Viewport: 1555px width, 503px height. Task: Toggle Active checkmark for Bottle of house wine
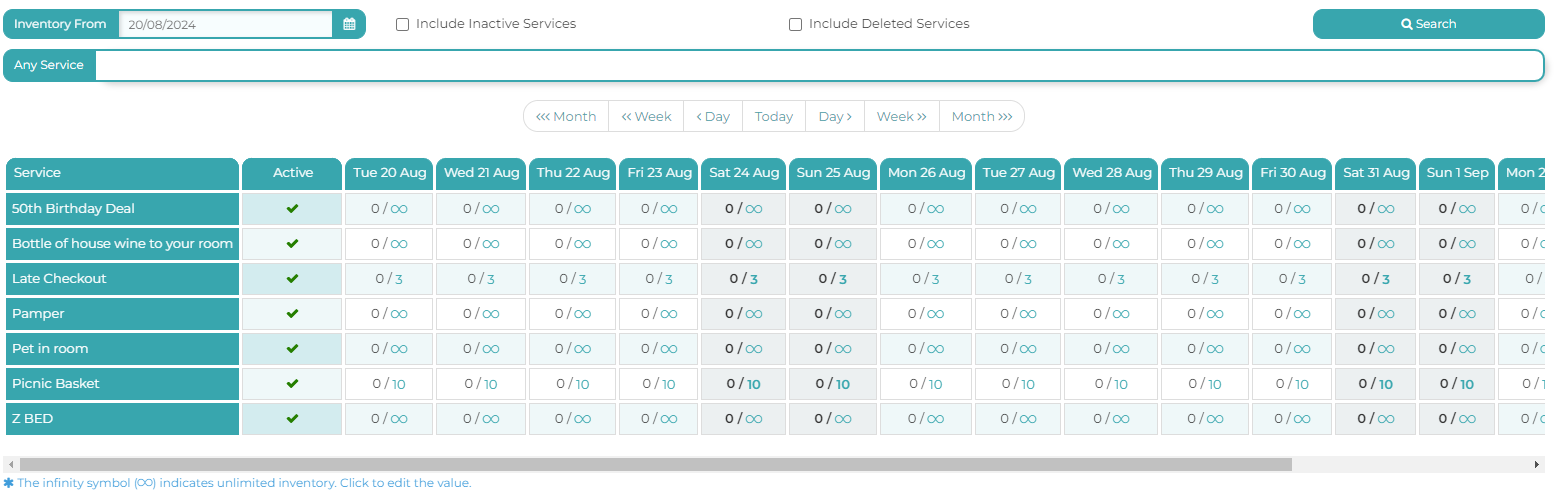click(293, 244)
